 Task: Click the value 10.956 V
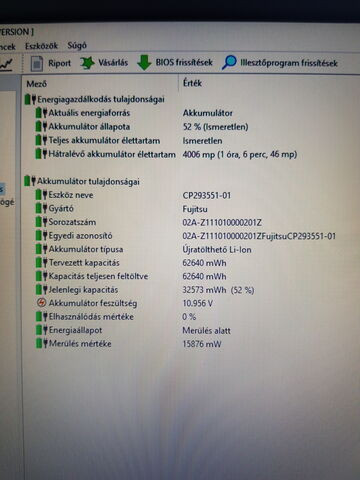tap(198, 303)
